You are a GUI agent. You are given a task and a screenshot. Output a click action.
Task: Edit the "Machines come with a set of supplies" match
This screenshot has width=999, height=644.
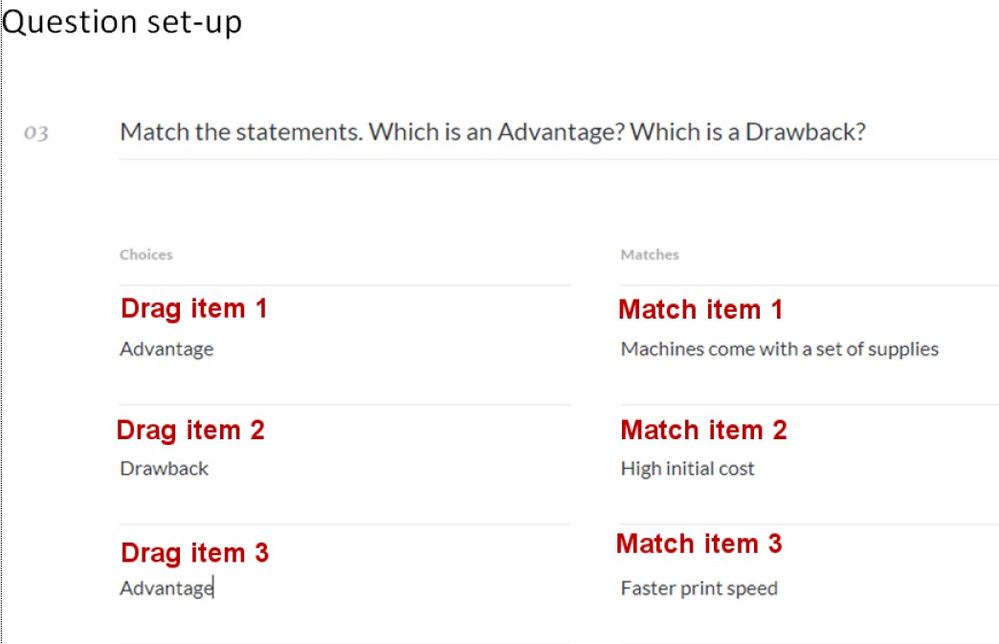[779, 349]
